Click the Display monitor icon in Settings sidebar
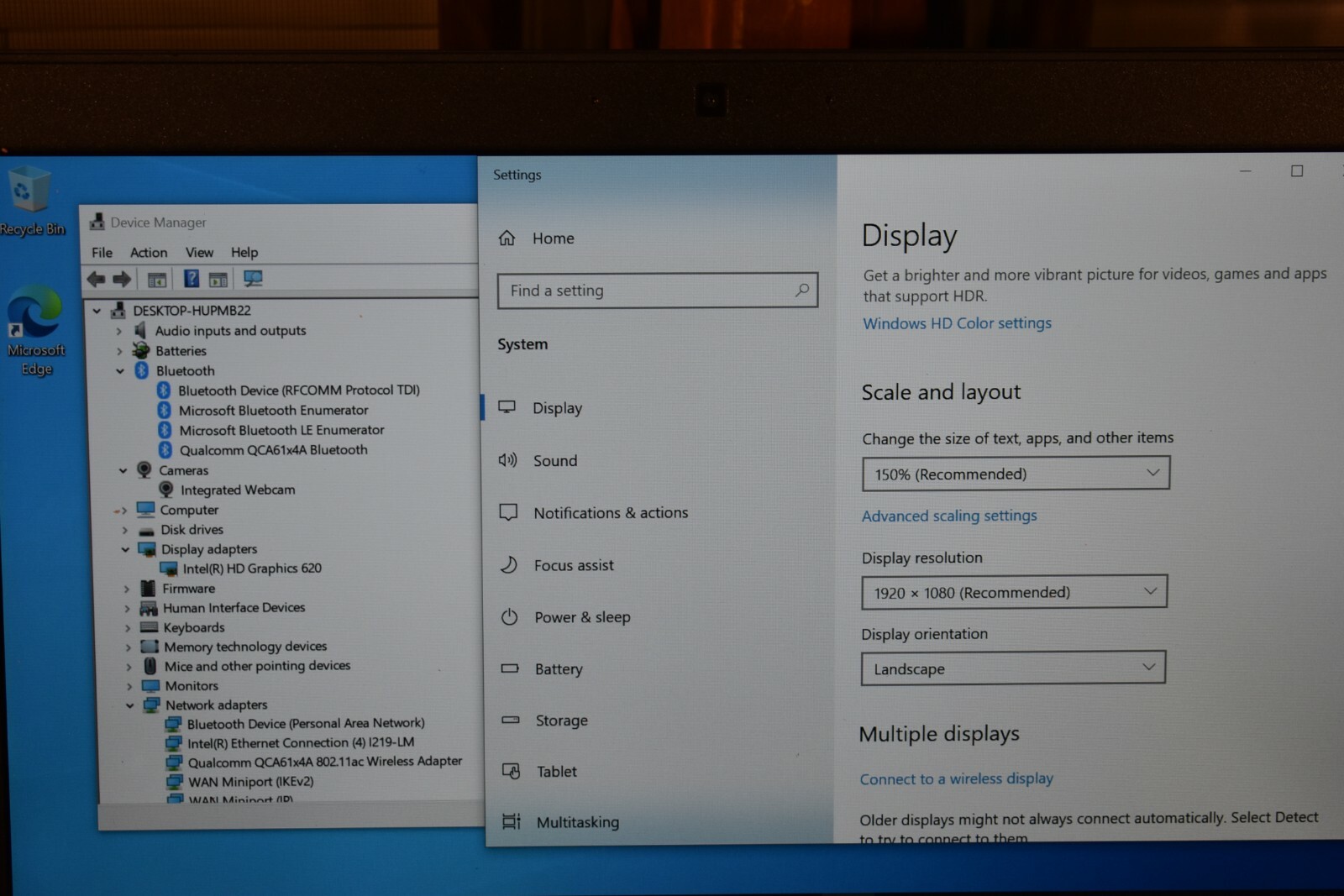The width and height of the screenshot is (1344, 896). pyautogui.click(x=507, y=407)
